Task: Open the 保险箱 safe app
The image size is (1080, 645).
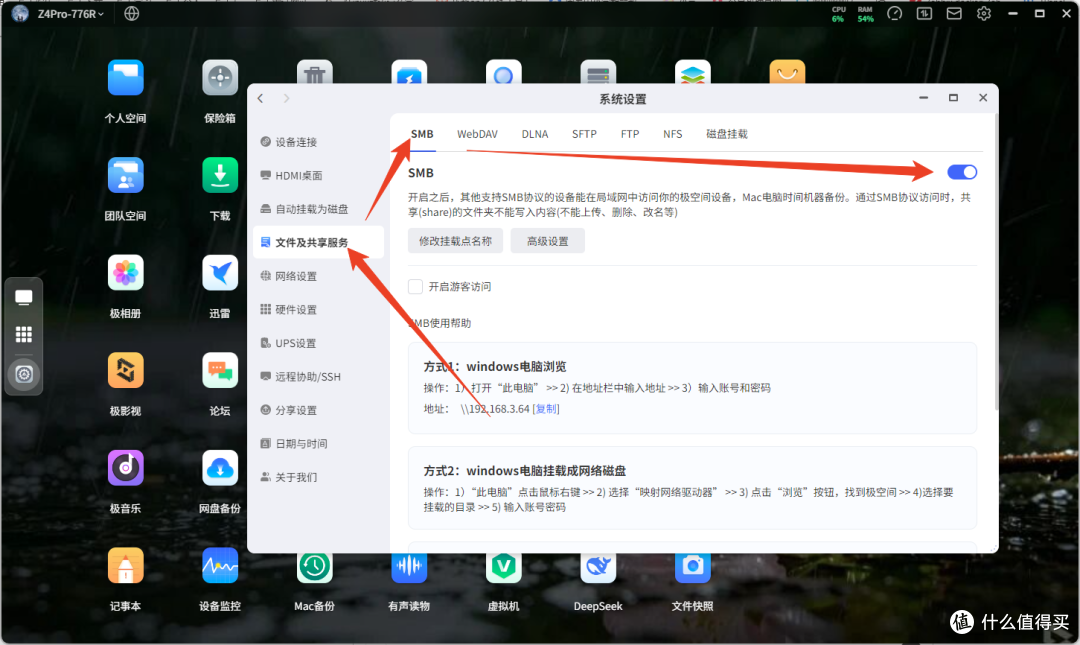Action: point(220,77)
